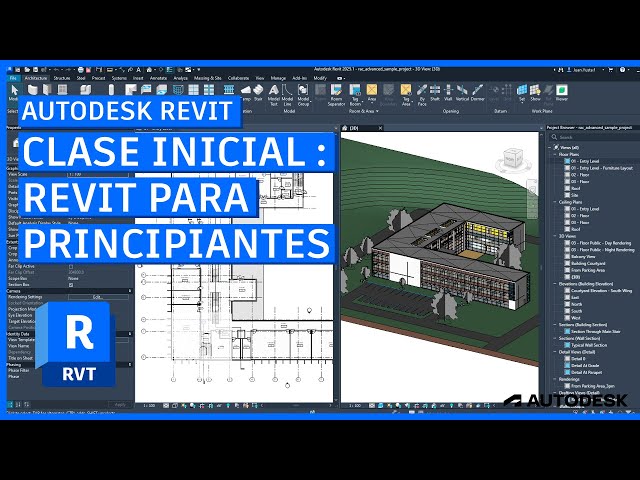Collapse the Floor Plans node
640x480 pixels.
point(555,154)
